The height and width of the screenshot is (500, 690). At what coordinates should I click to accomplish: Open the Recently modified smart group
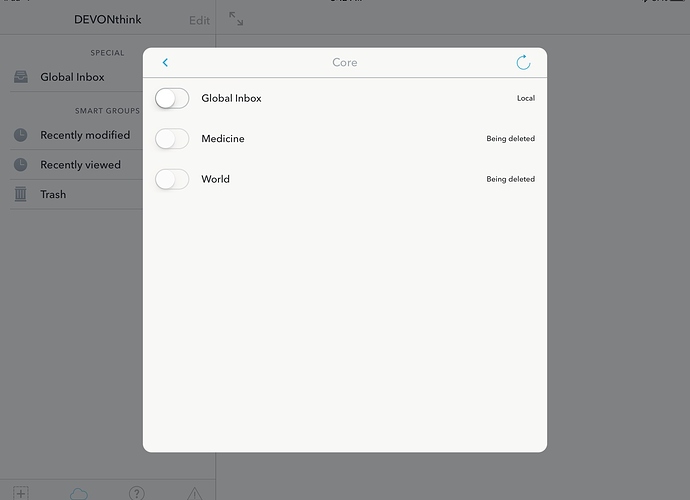85,135
